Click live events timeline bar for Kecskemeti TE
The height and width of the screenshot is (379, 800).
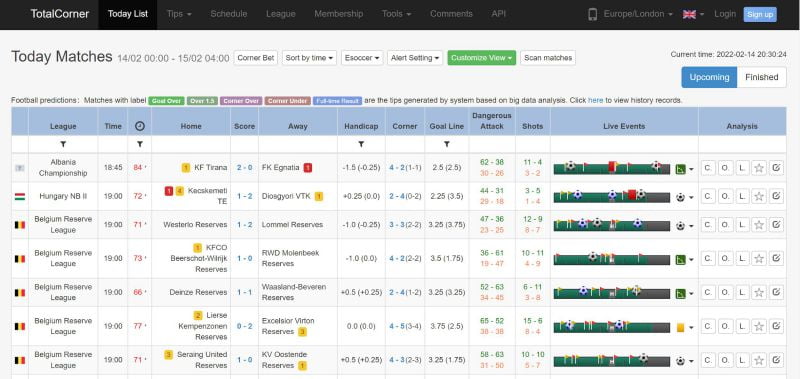(611, 196)
